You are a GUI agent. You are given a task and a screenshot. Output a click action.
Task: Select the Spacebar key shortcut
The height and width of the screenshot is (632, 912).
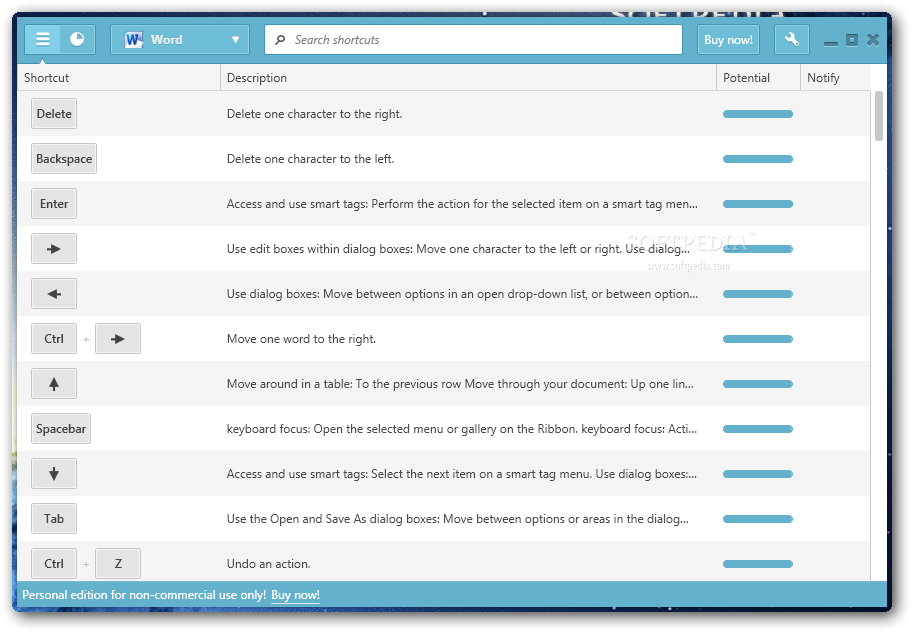pyautogui.click(x=61, y=429)
